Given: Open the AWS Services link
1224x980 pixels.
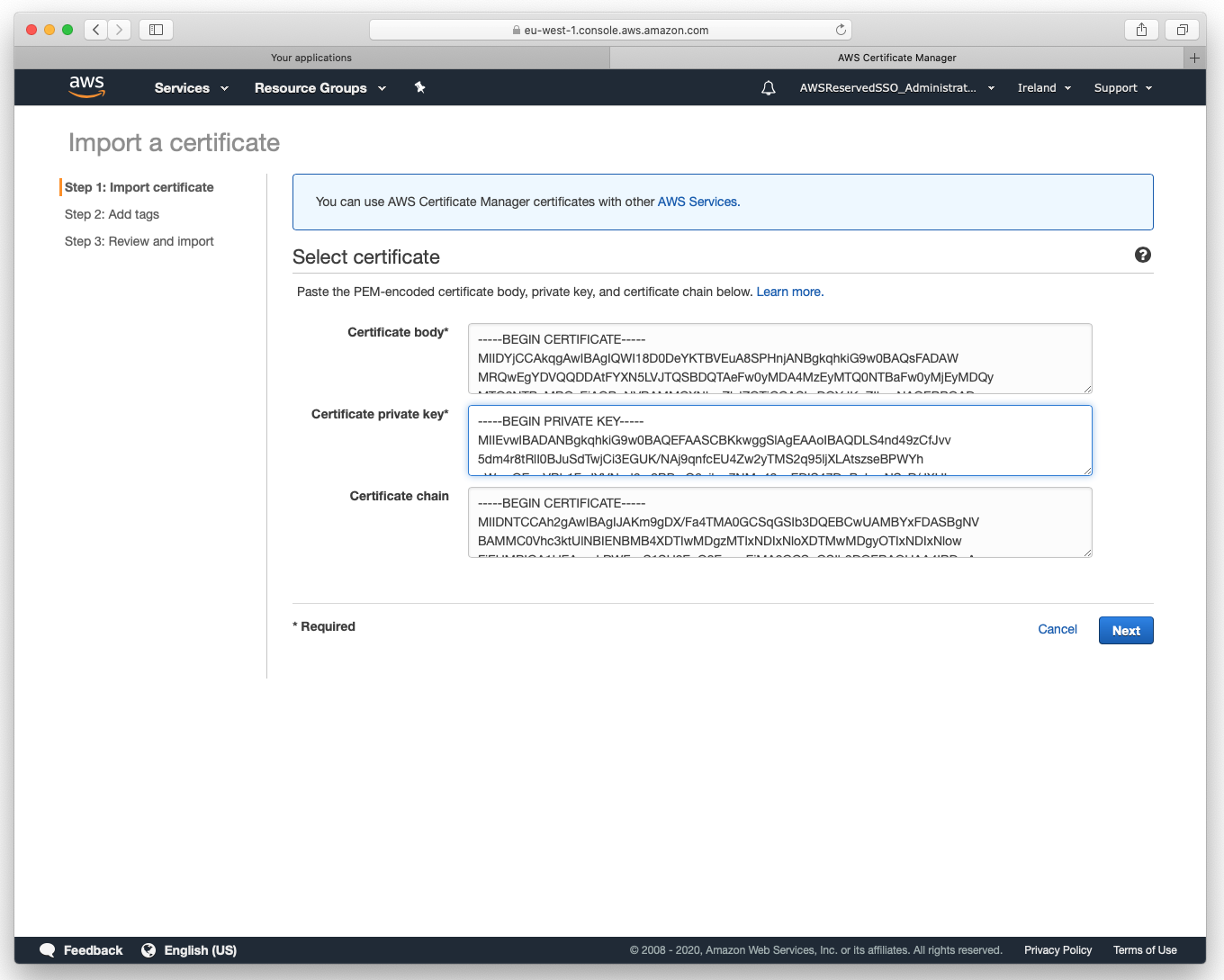Looking at the screenshot, I should point(697,202).
